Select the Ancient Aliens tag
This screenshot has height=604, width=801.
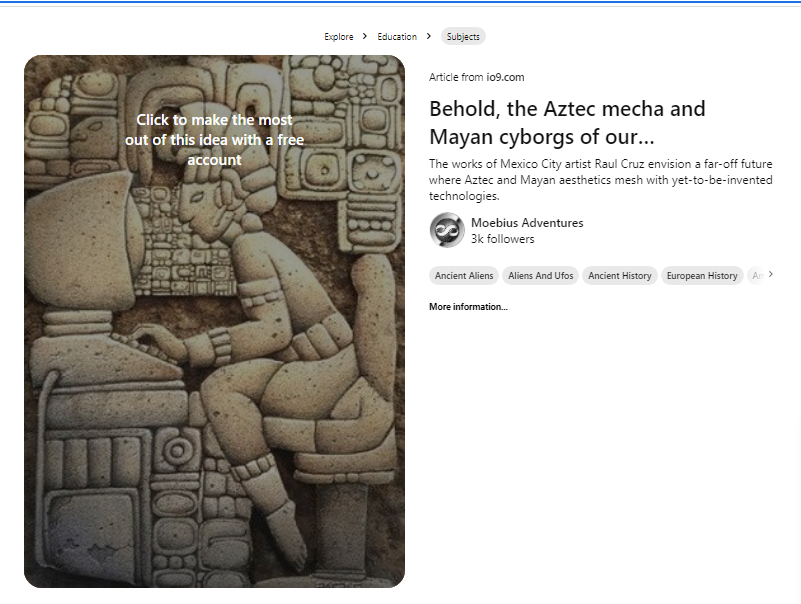point(464,276)
